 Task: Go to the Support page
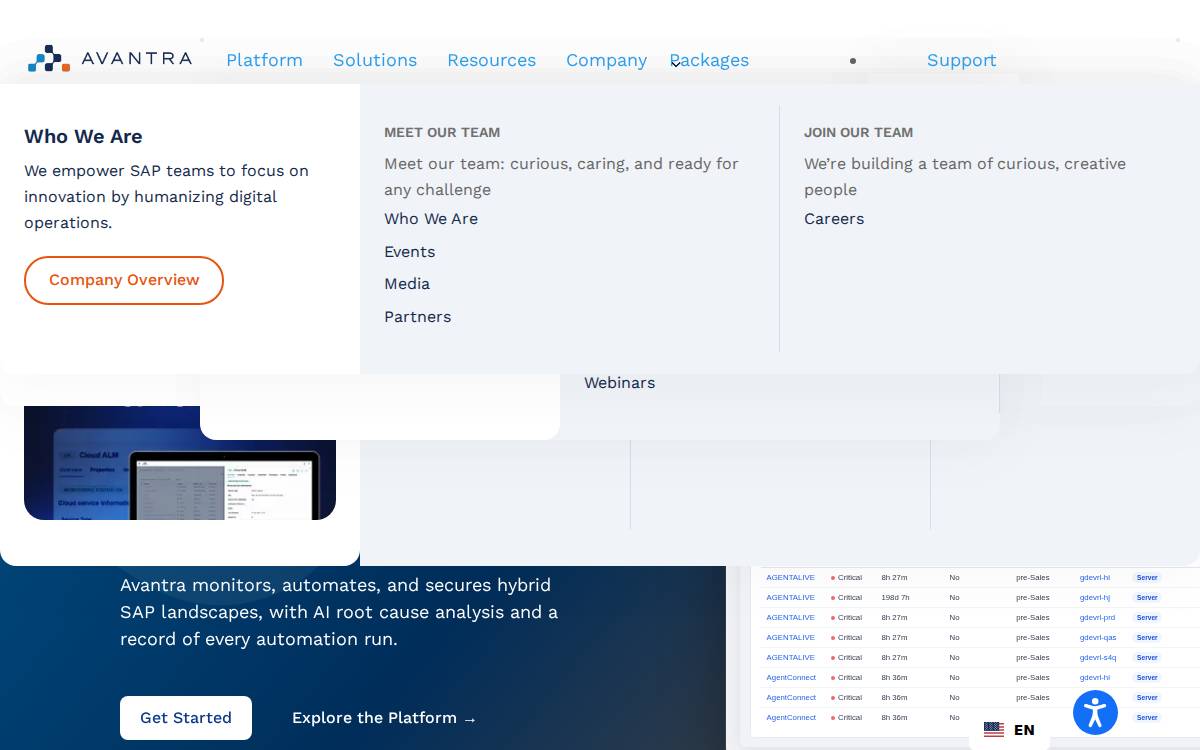point(961,60)
